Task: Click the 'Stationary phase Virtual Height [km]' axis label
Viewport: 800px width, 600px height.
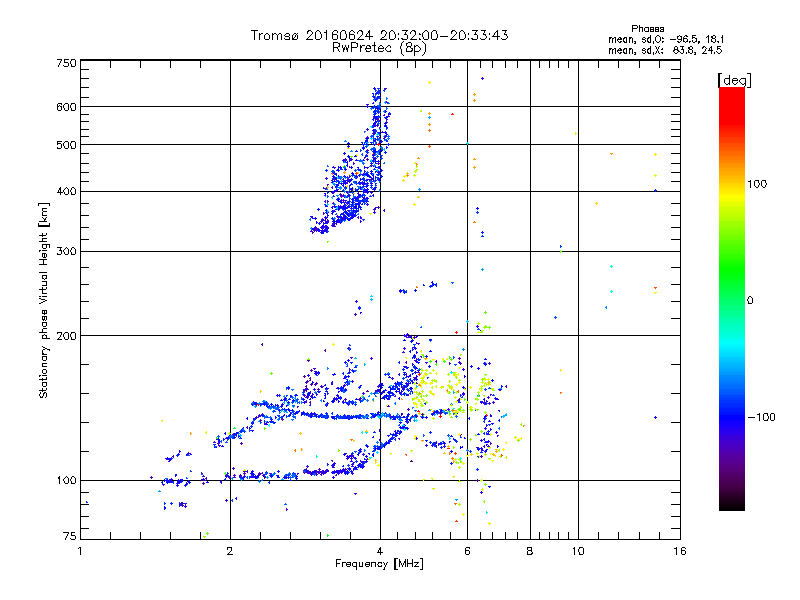Action: (44, 300)
